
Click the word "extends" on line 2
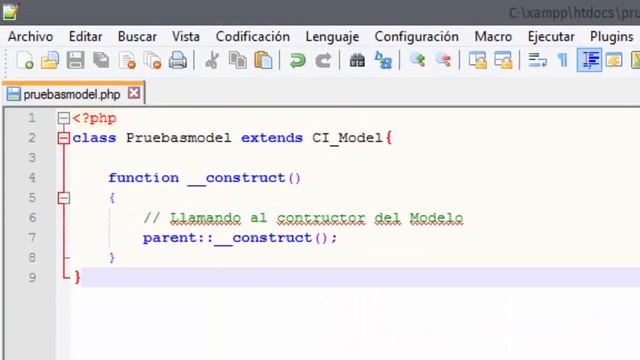coord(272,138)
